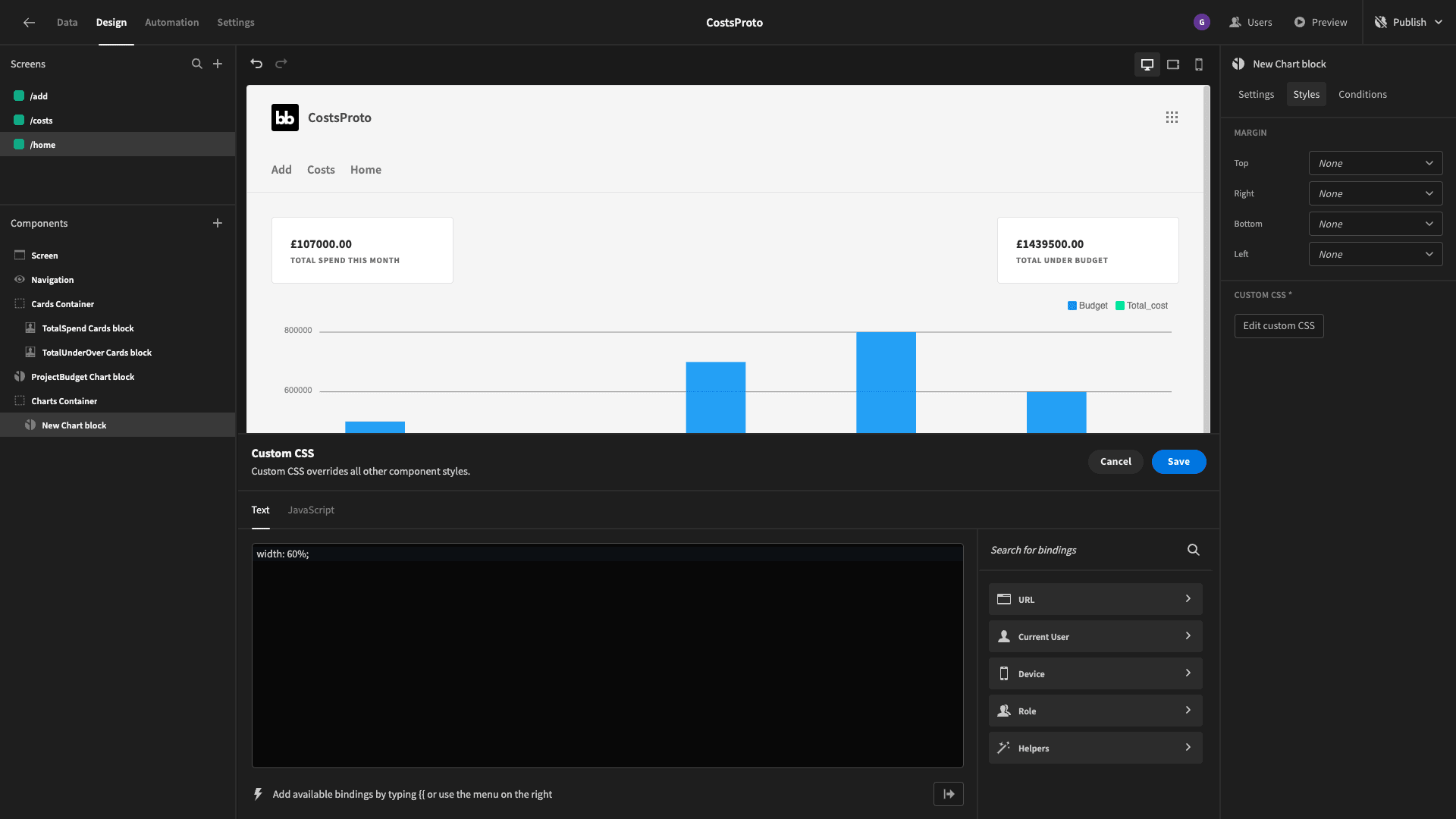Expand the URL bindings category
The height and width of the screenshot is (819, 1456).
click(x=1095, y=599)
